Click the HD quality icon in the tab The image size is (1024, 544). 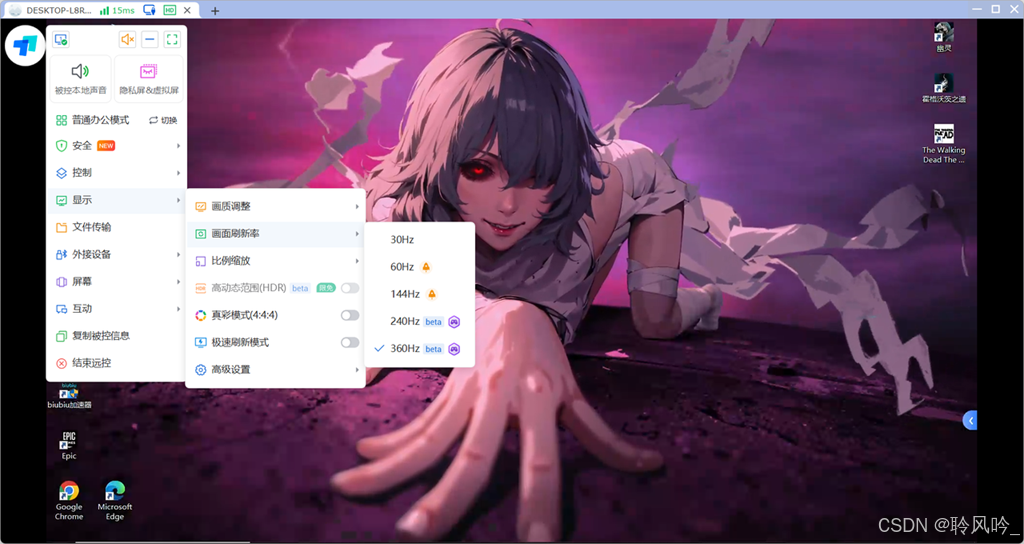point(170,10)
